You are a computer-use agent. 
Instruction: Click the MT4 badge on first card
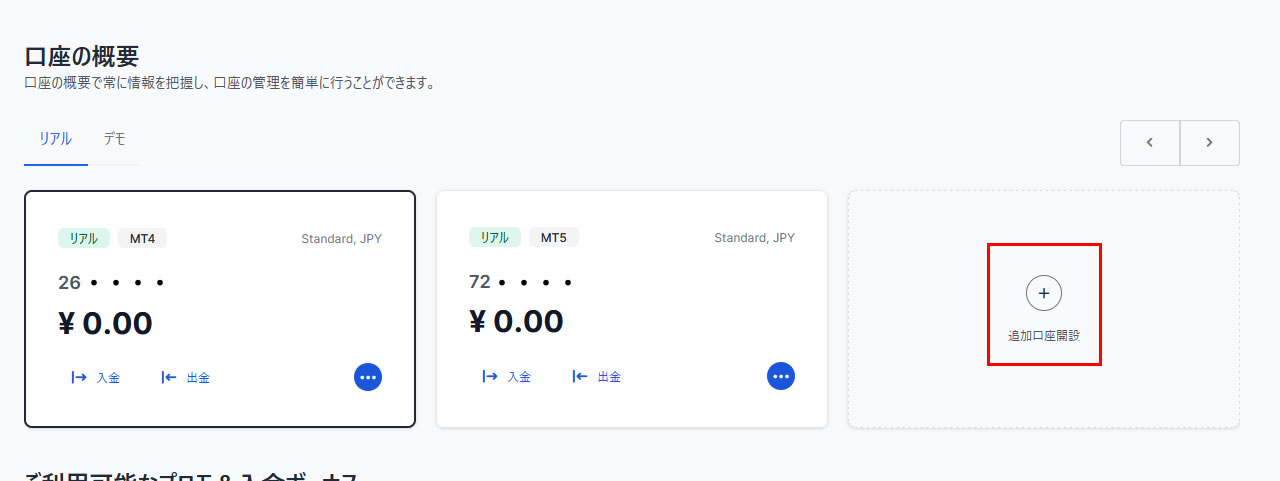coord(142,238)
